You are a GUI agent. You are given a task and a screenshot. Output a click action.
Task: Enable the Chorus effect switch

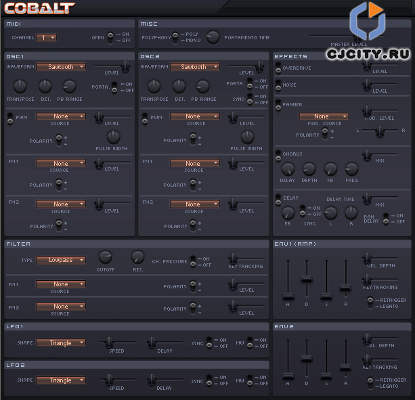(278, 155)
